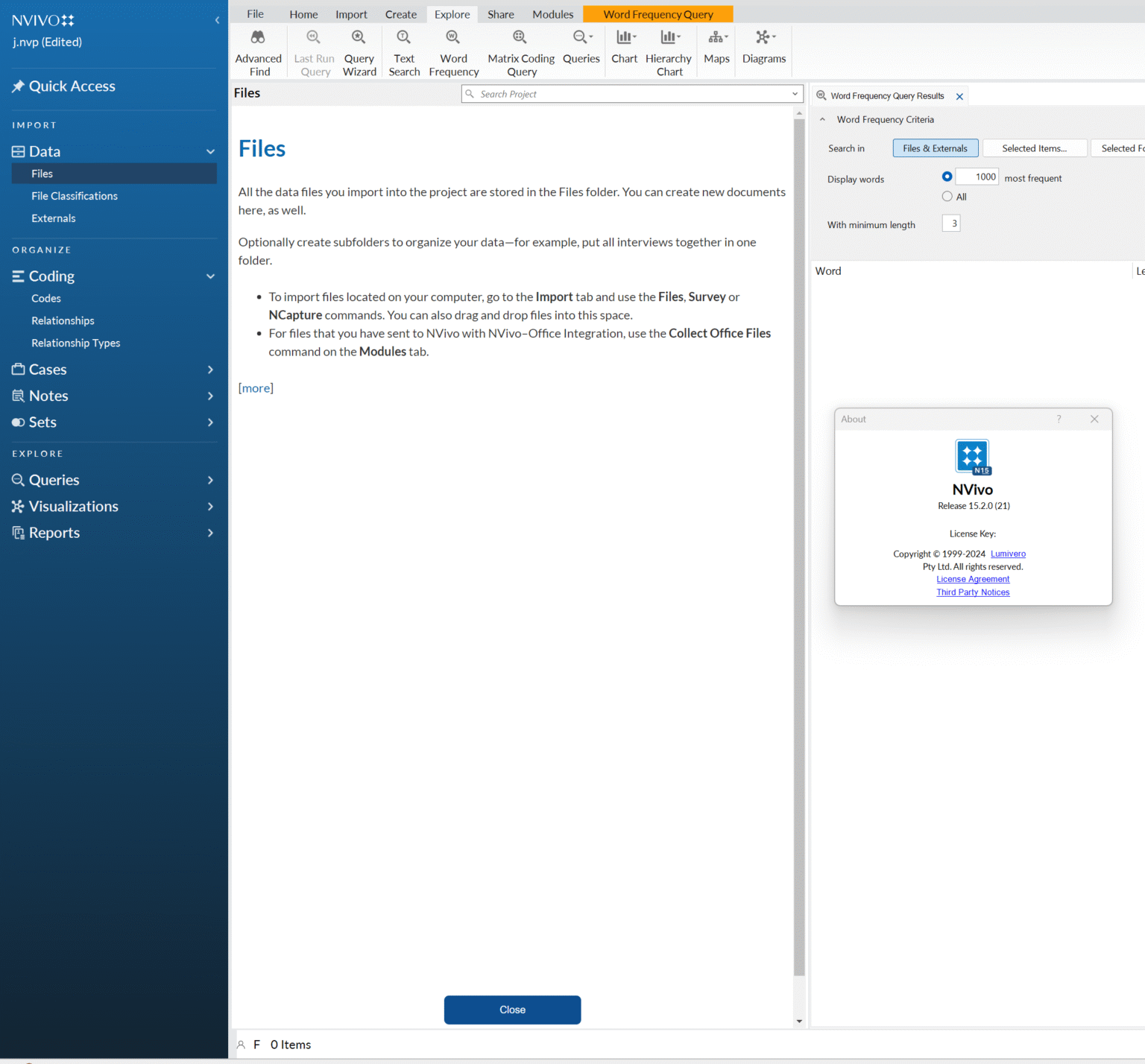Select Relationship Types under Coding

(x=76, y=343)
